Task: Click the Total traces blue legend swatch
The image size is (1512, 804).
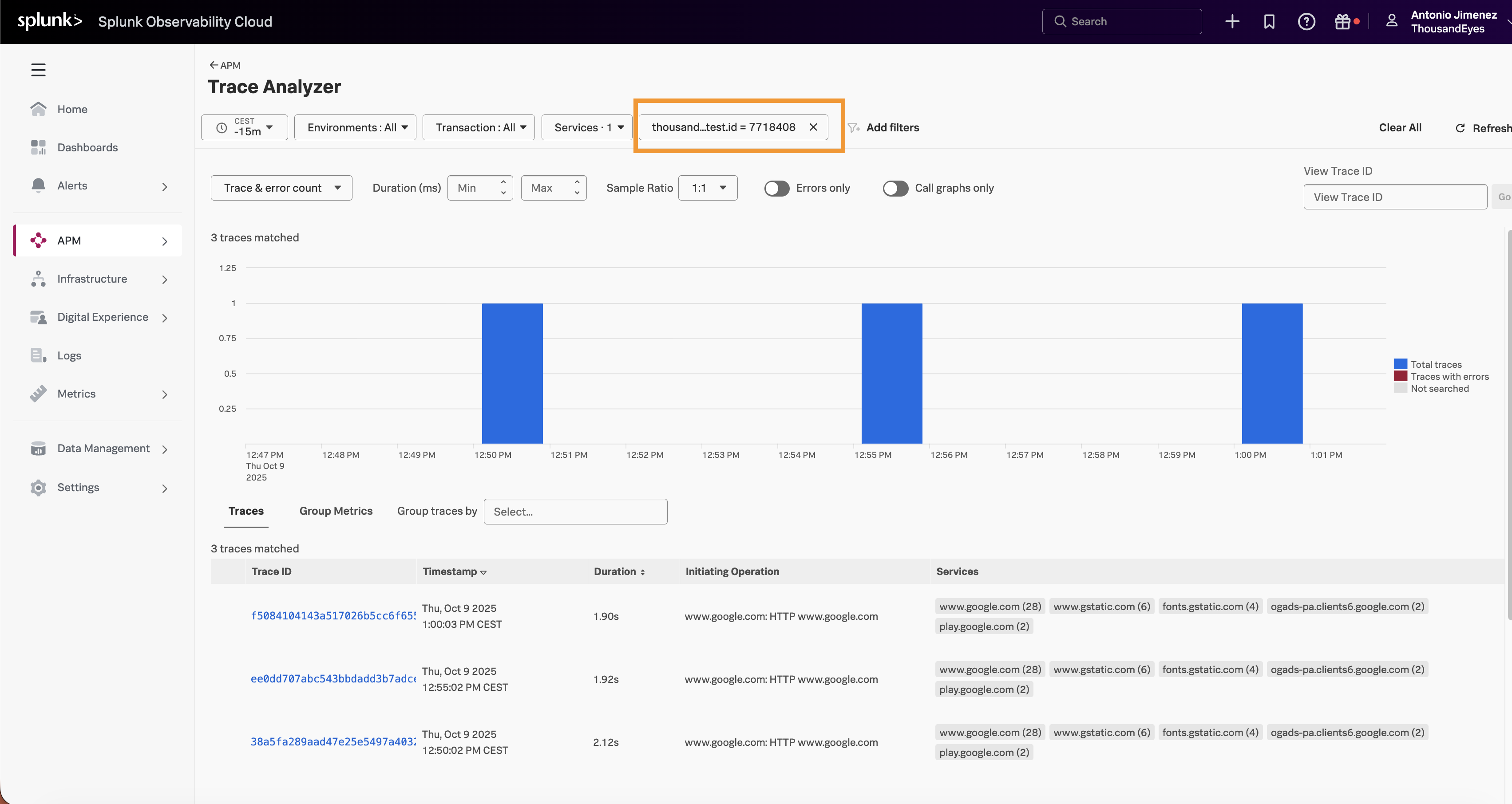Action: coord(1401,364)
